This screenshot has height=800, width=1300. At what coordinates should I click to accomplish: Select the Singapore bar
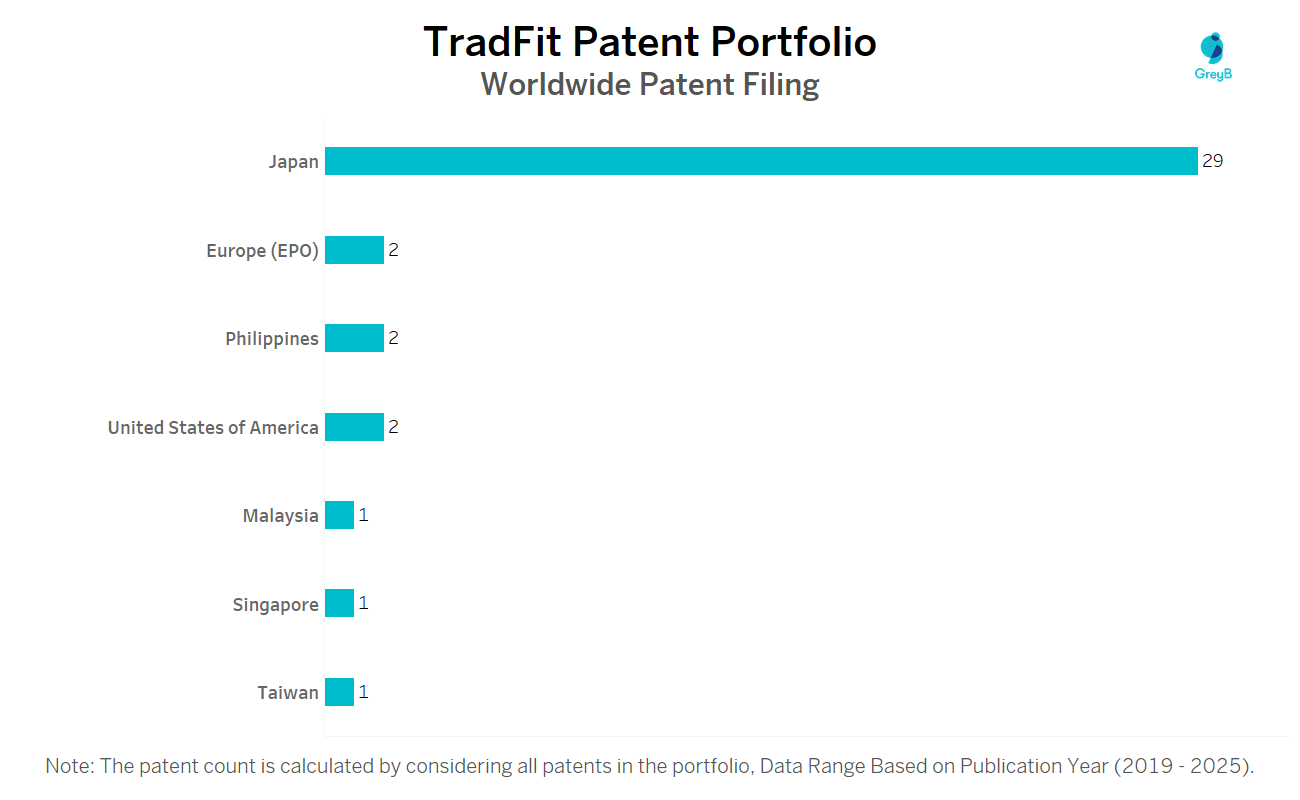point(339,604)
